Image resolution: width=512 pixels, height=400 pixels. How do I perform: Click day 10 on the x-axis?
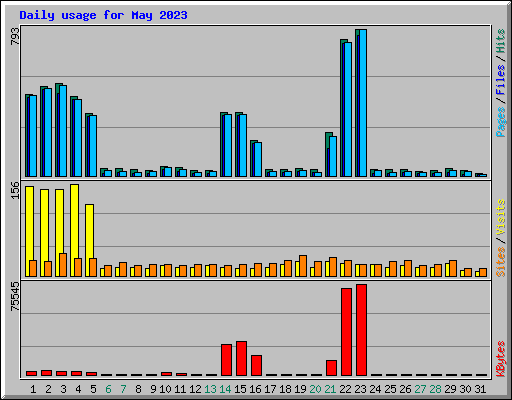coord(165,389)
